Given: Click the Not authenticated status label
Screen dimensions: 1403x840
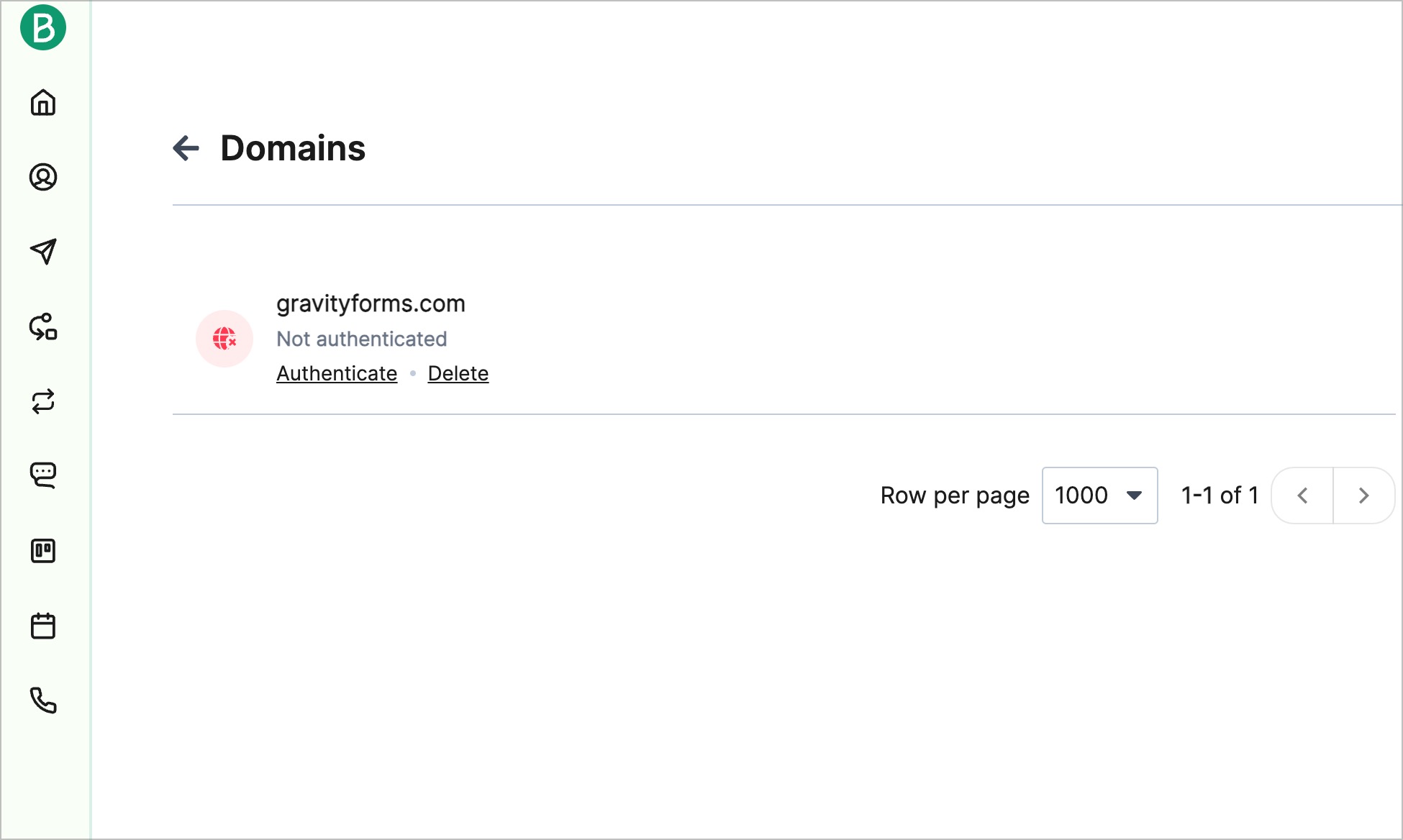Looking at the screenshot, I should pyautogui.click(x=362, y=338).
